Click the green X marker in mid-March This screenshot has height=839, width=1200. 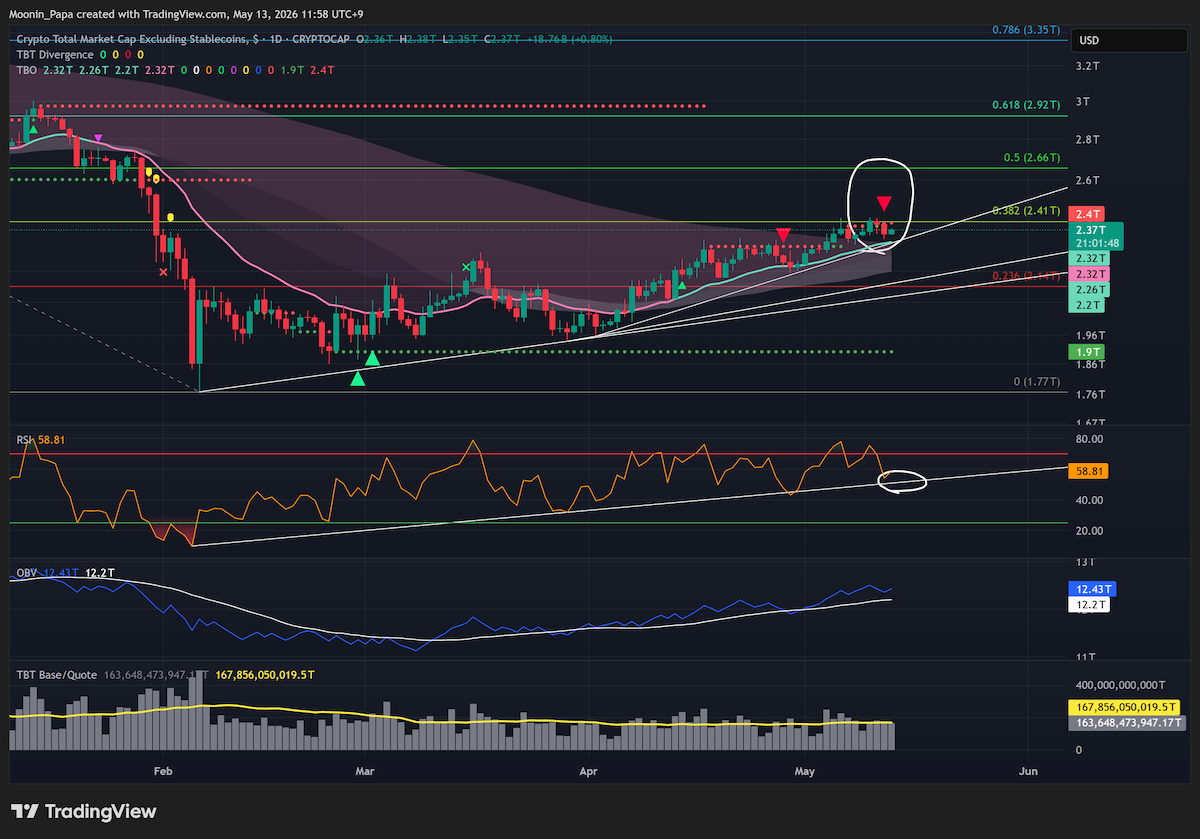[x=466, y=266]
